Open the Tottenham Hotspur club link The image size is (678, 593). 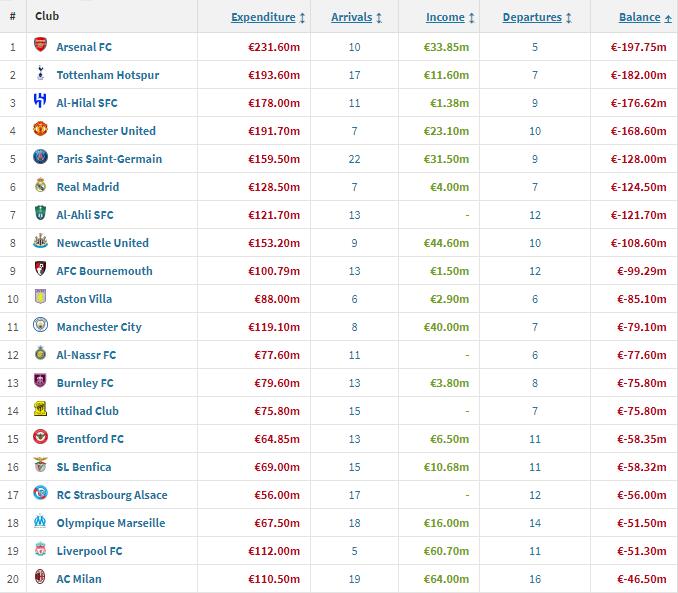point(108,75)
